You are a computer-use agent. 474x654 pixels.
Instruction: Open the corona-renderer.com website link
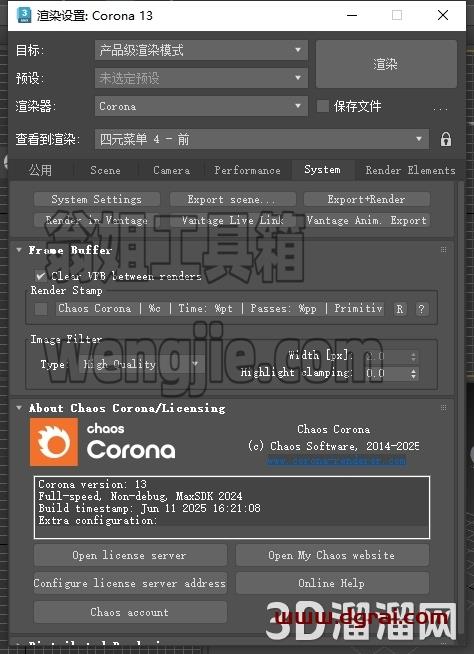[336, 460]
